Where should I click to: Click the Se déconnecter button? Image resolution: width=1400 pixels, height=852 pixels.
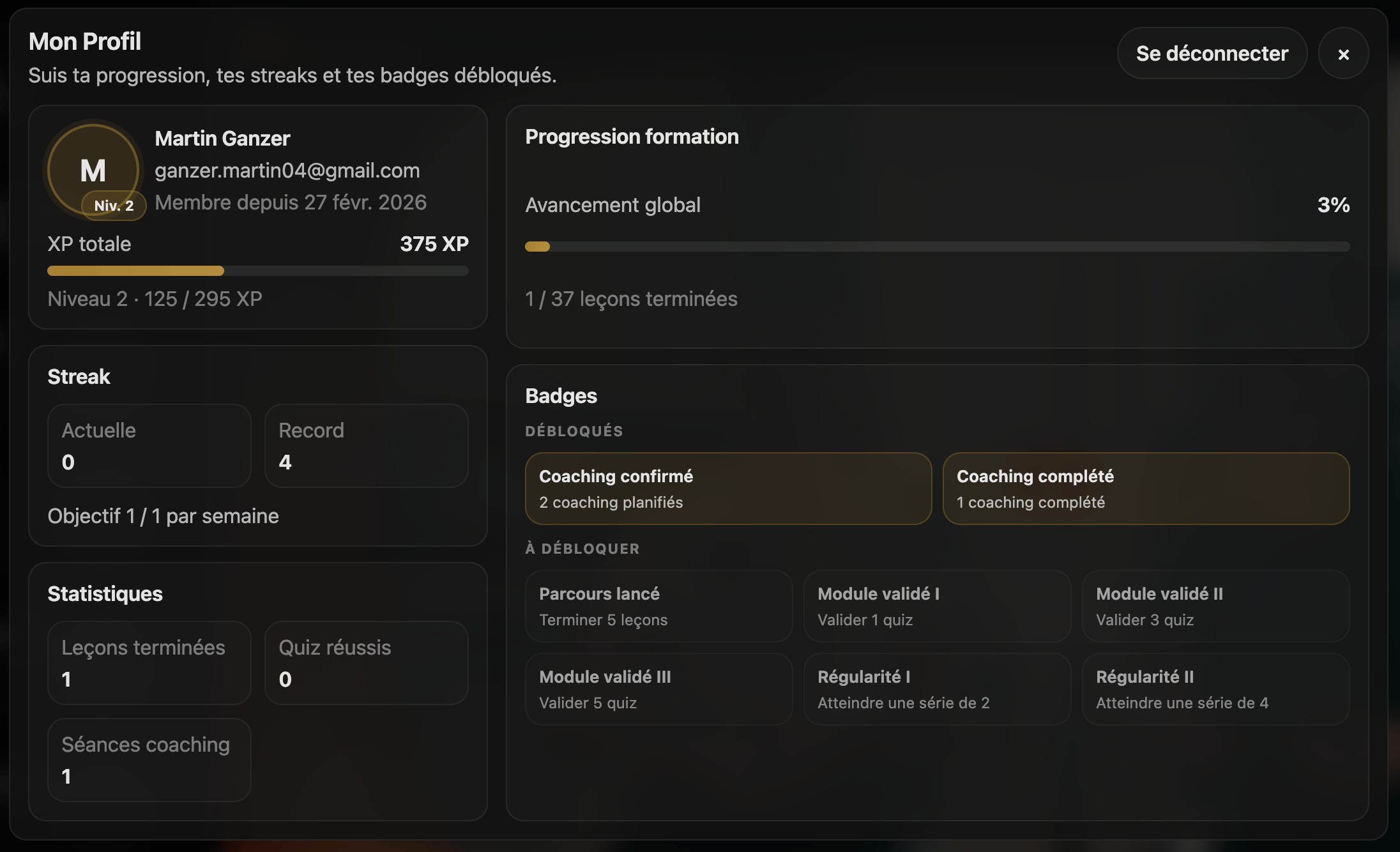[x=1212, y=54]
